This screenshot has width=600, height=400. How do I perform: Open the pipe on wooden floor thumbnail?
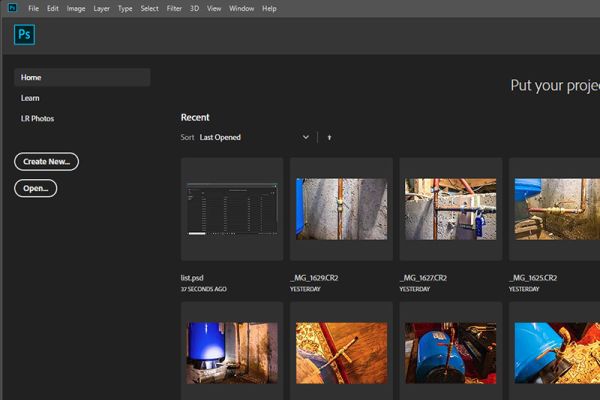click(x=341, y=351)
